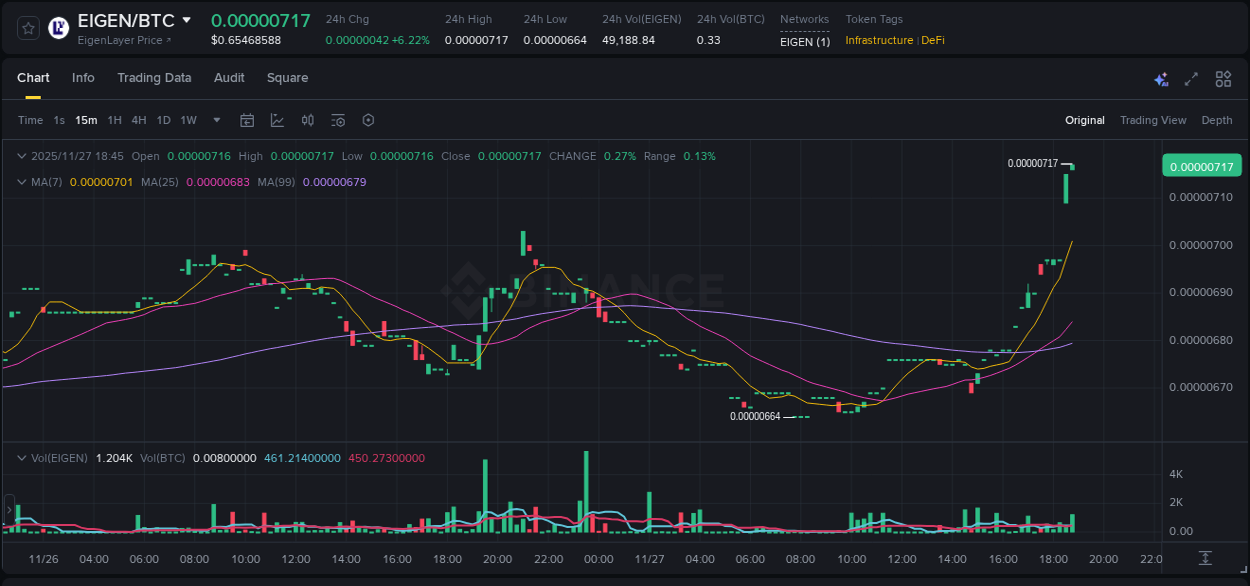Open chart settings hexagon icon
The width and height of the screenshot is (1250, 586).
368,120
